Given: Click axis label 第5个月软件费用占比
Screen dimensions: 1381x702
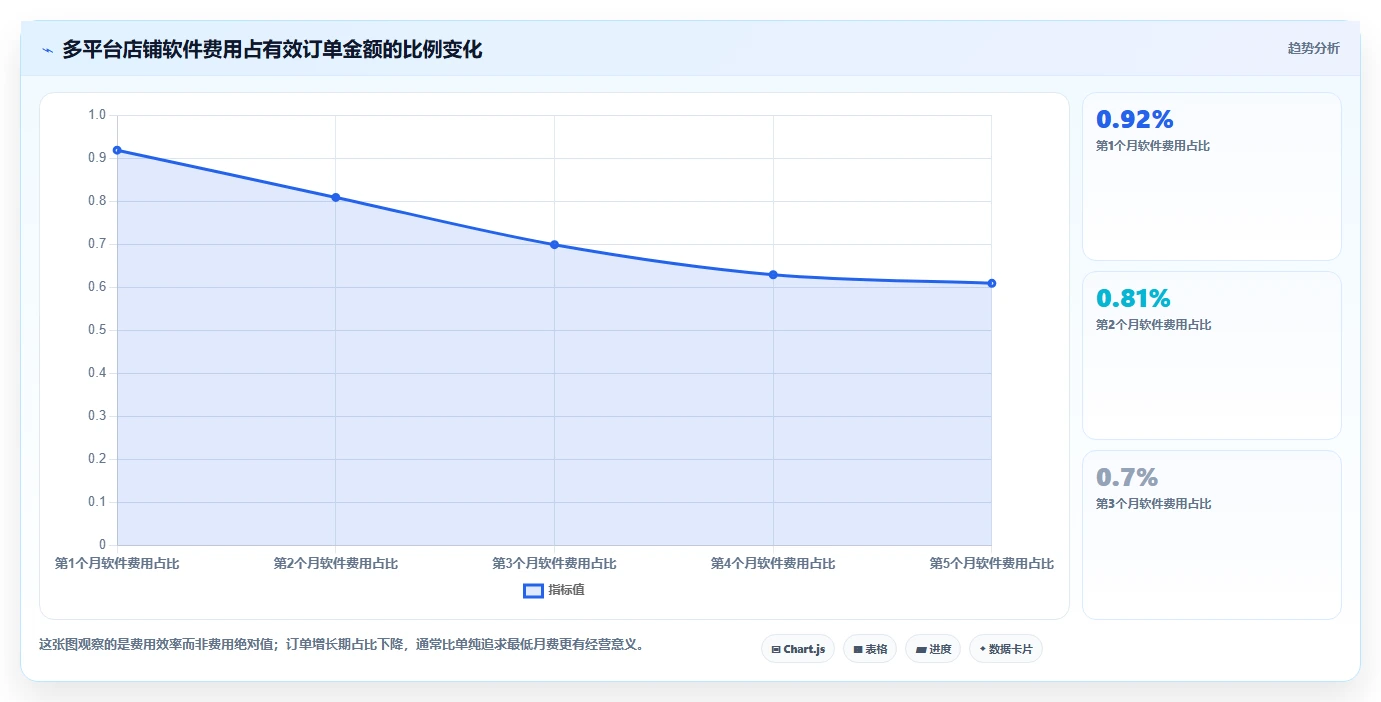Looking at the screenshot, I should click(x=992, y=564).
